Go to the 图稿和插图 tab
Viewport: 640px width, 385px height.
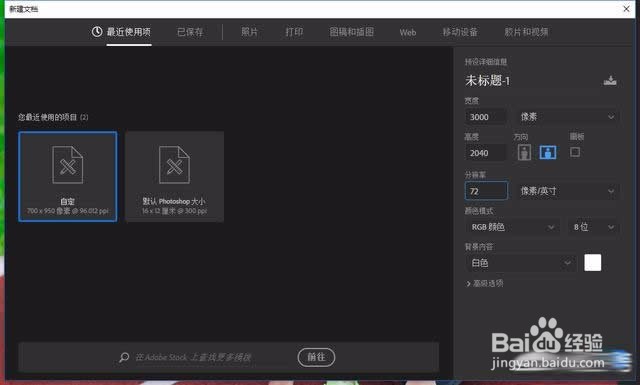click(351, 32)
